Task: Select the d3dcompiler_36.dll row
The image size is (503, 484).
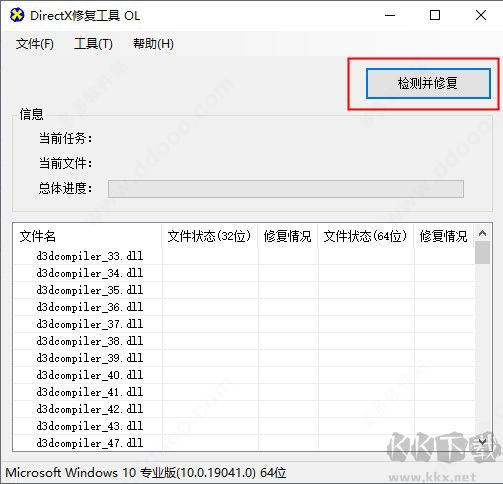Action: tap(244, 307)
